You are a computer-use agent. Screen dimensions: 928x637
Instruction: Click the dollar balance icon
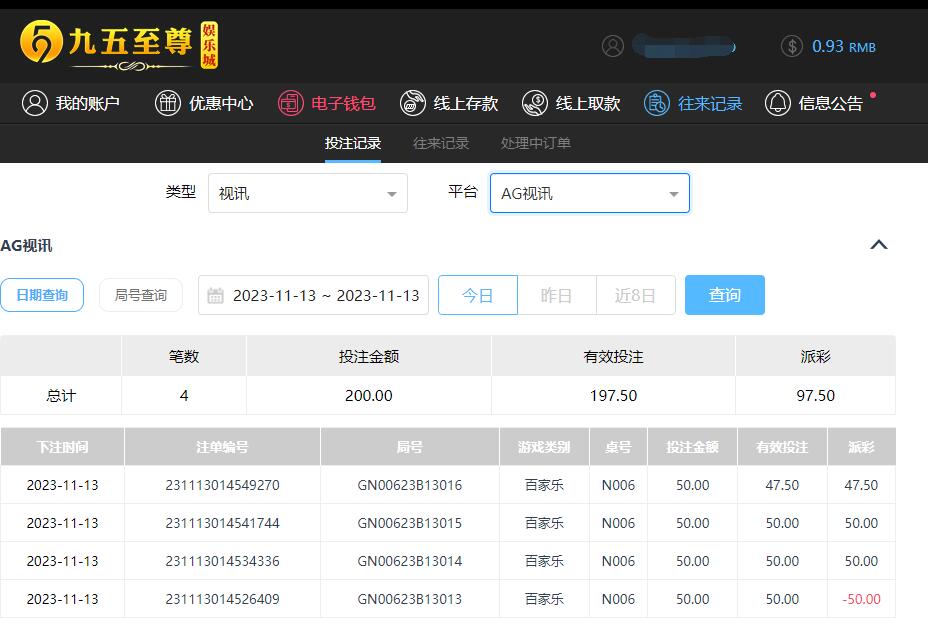point(791,46)
